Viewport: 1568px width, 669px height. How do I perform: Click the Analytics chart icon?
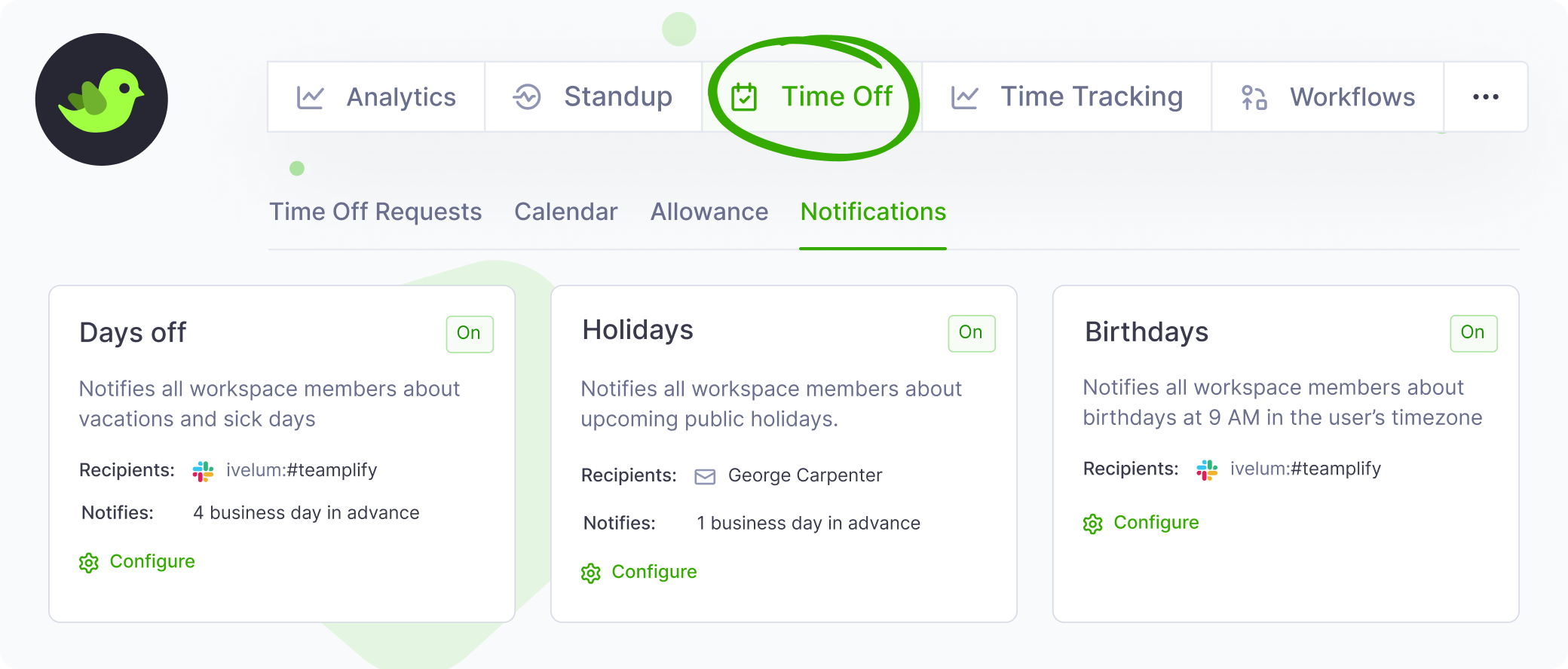(311, 97)
